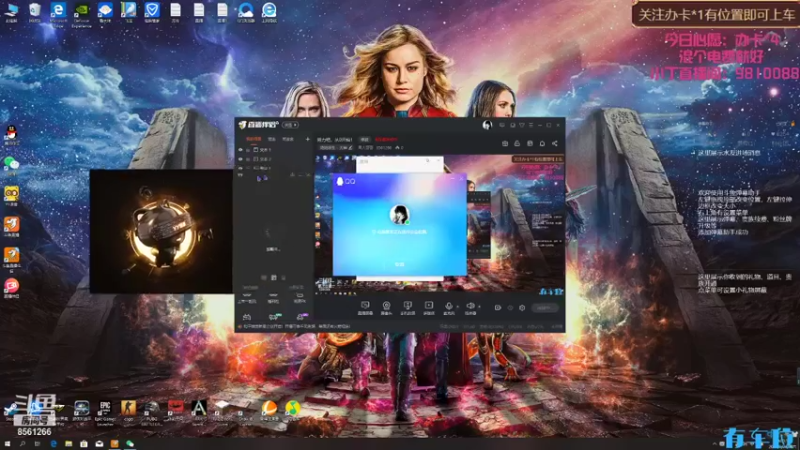
Task: Open Steam desktop shortcut
Action: point(11,411)
